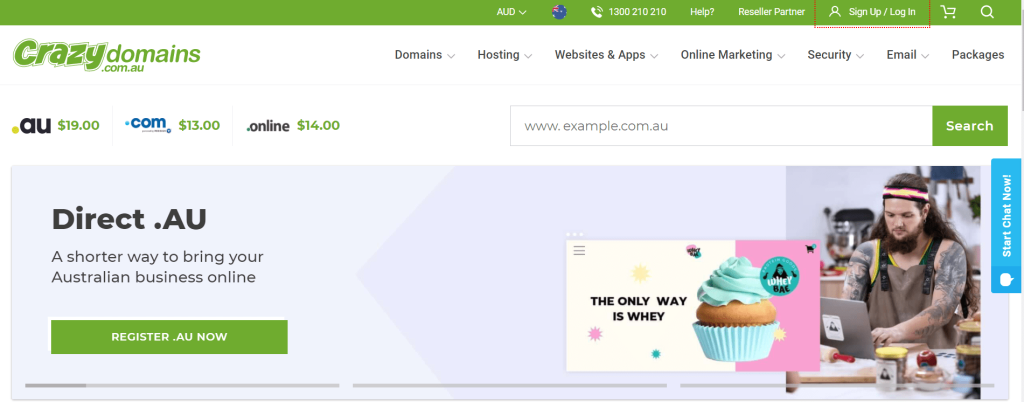Image resolution: width=1024 pixels, height=402 pixels.
Task: Open the Packages menu item
Action: 978,55
